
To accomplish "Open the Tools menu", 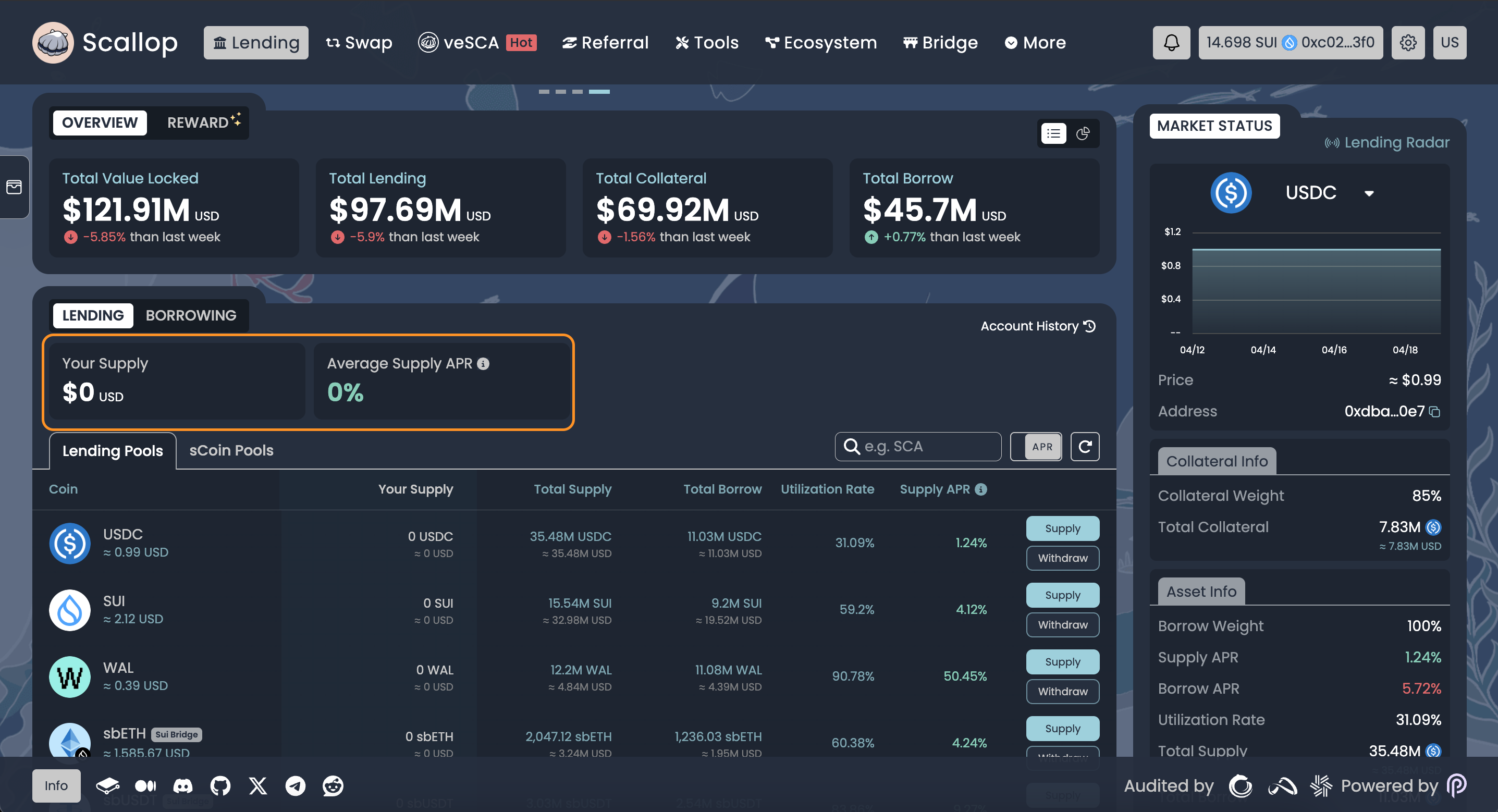I will click(707, 42).
